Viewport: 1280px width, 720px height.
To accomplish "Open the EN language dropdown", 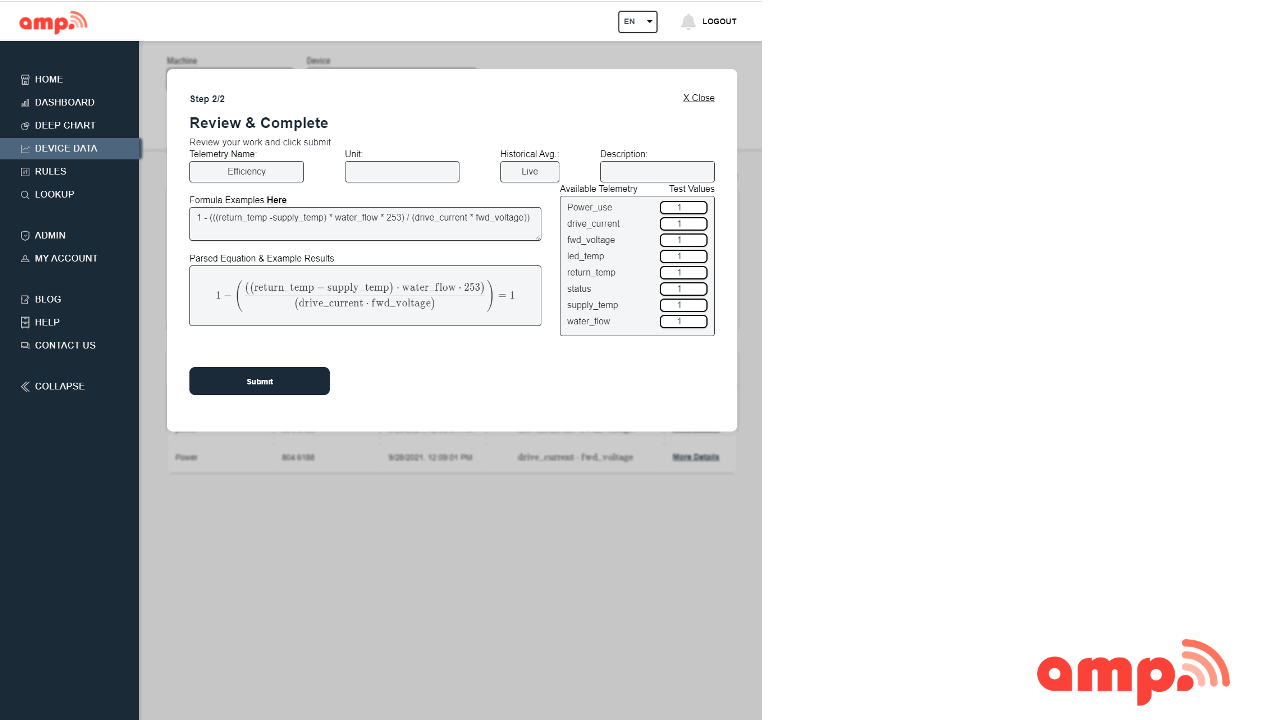I will click(x=638, y=22).
